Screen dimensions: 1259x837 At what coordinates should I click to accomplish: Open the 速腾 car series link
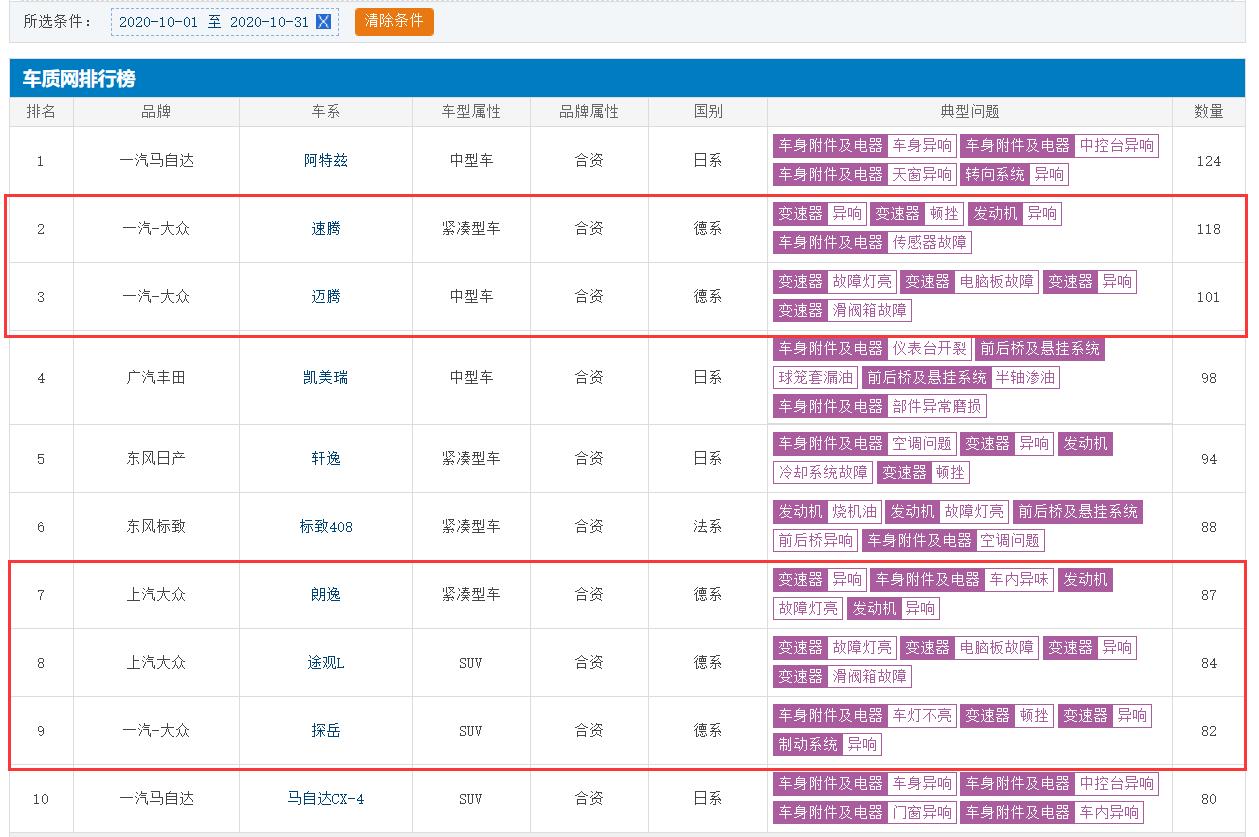(x=326, y=228)
